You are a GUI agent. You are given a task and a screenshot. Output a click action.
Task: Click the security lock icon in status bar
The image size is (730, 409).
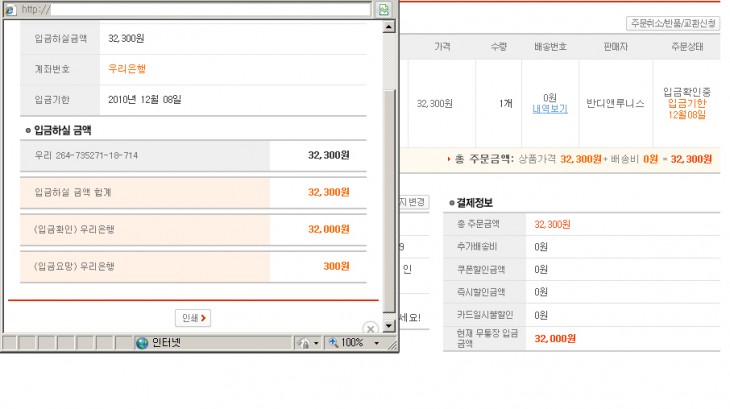click(302, 342)
